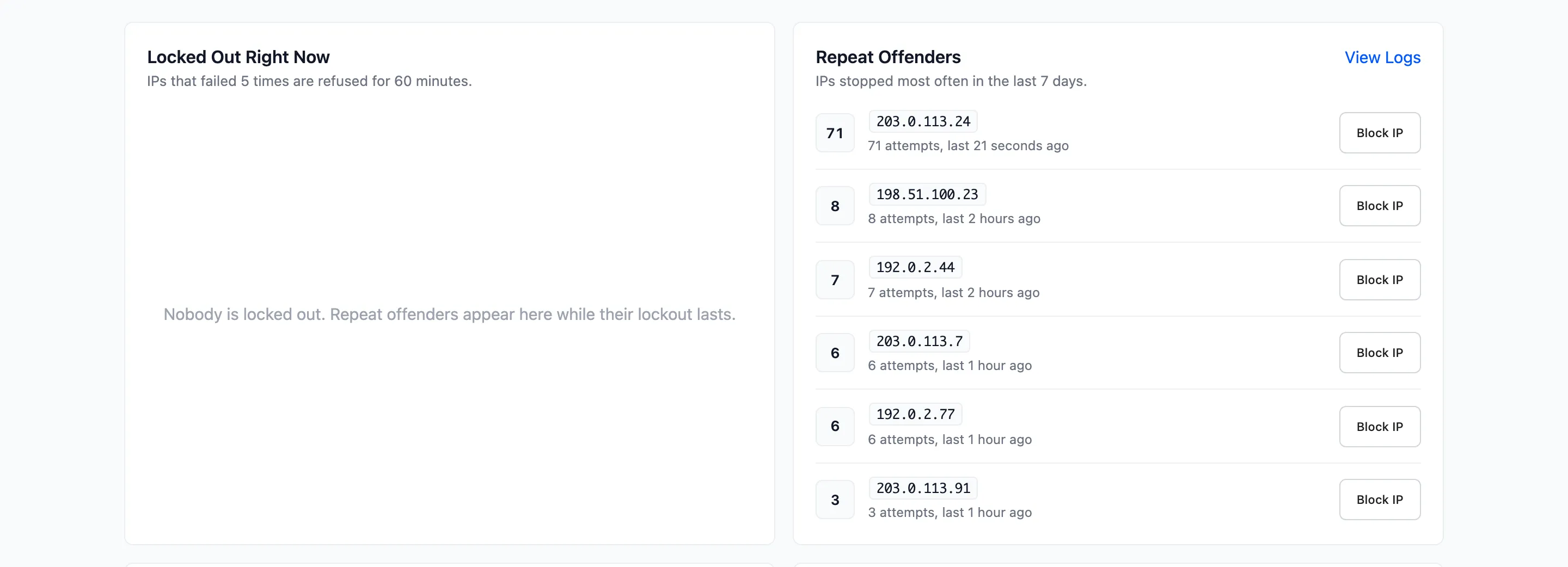The height and width of the screenshot is (567, 1568).
Task: Block IP 203.0.113.91
Action: point(1379,500)
